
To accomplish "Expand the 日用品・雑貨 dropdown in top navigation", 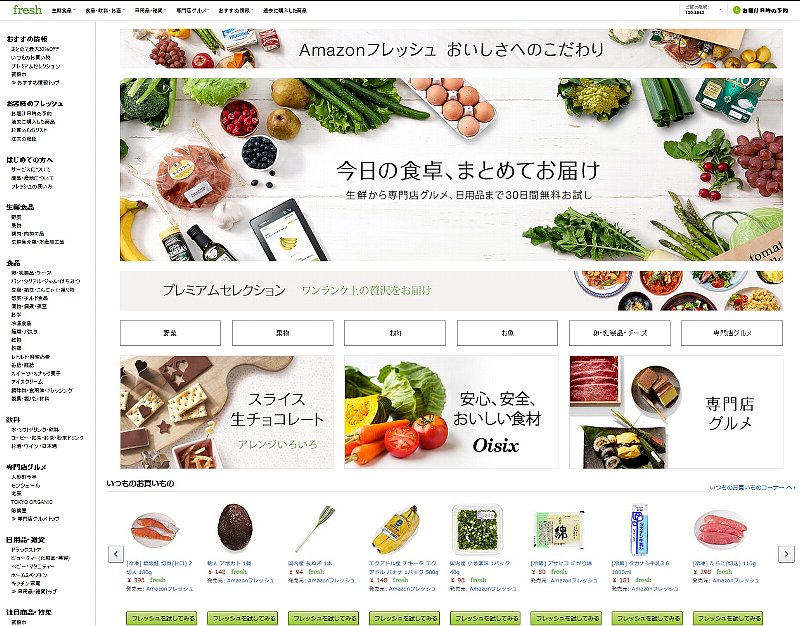I will pyautogui.click(x=150, y=10).
